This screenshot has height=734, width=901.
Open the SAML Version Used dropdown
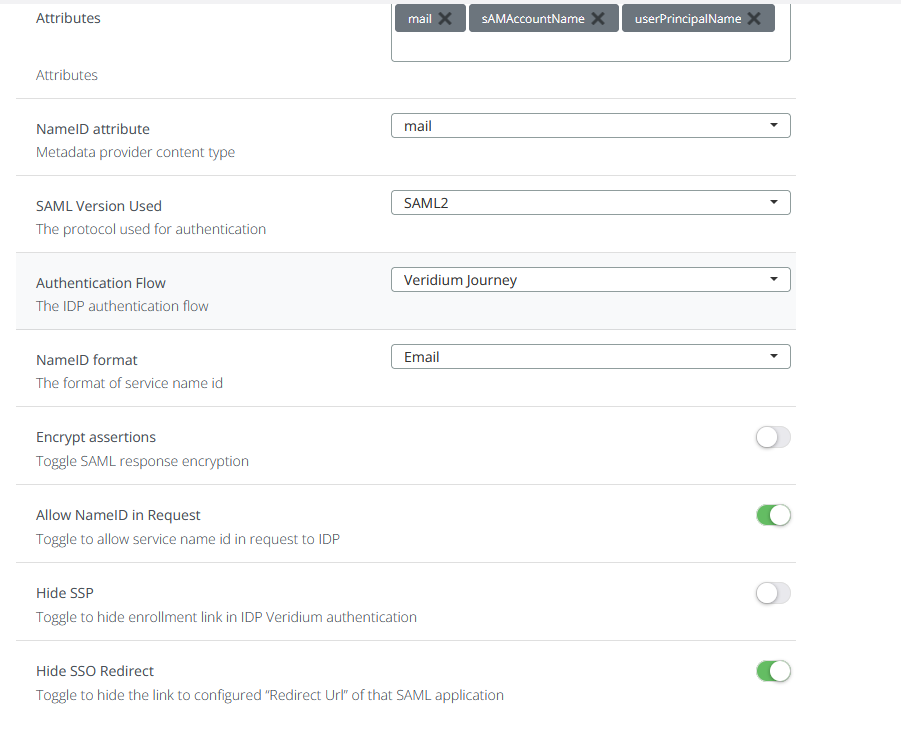coord(590,203)
